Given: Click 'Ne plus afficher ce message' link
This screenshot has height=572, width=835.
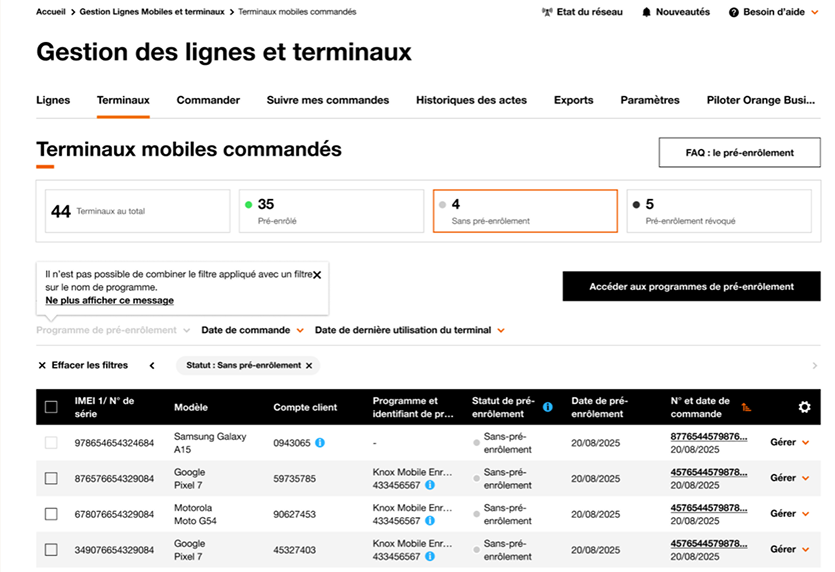Looking at the screenshot, I should pyautogui.click(x=109, y=300).
